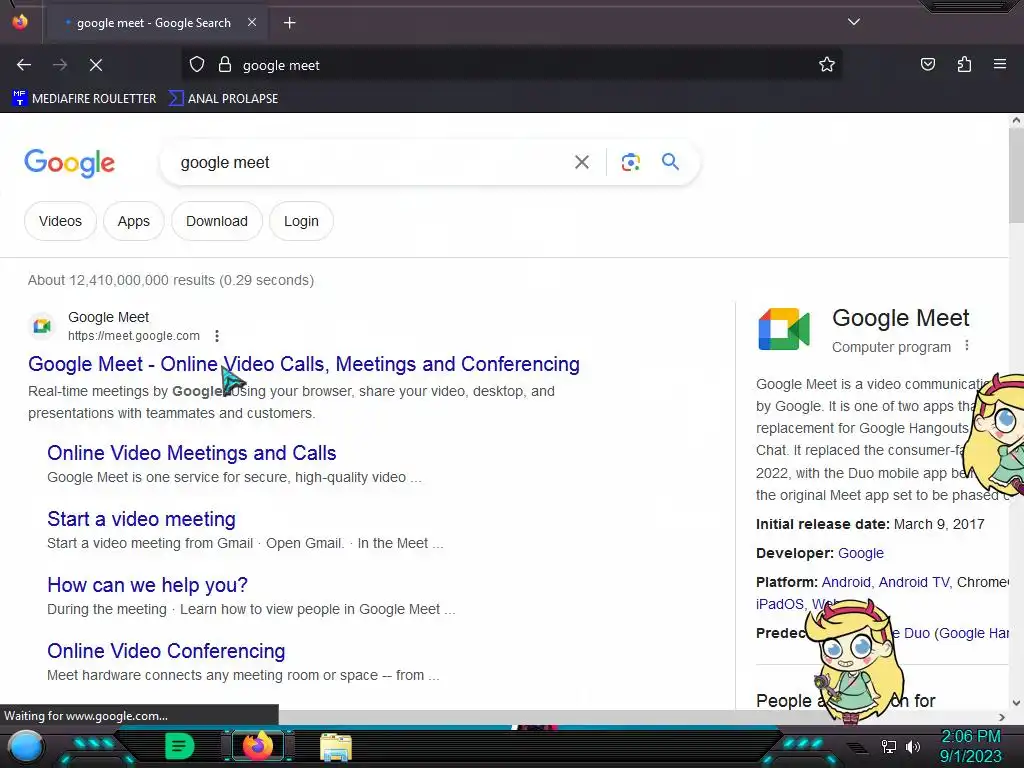Viewport: 1024px width, 768px height.
Task: Open the Firefox application menu
Action: point(1000,65)
